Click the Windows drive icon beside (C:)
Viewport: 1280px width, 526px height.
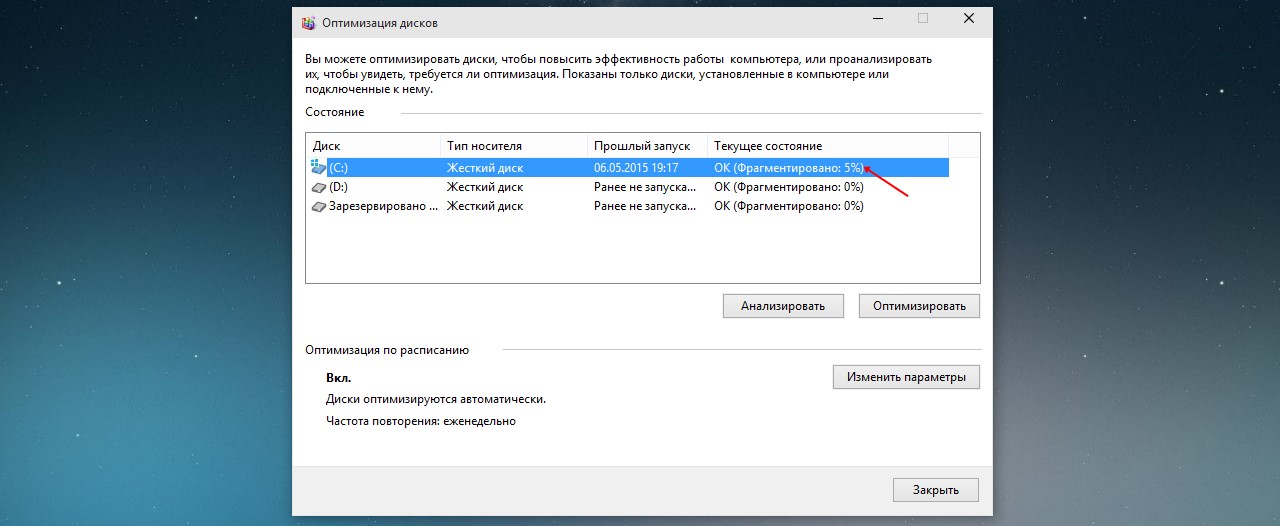click(x=319, y=167)
